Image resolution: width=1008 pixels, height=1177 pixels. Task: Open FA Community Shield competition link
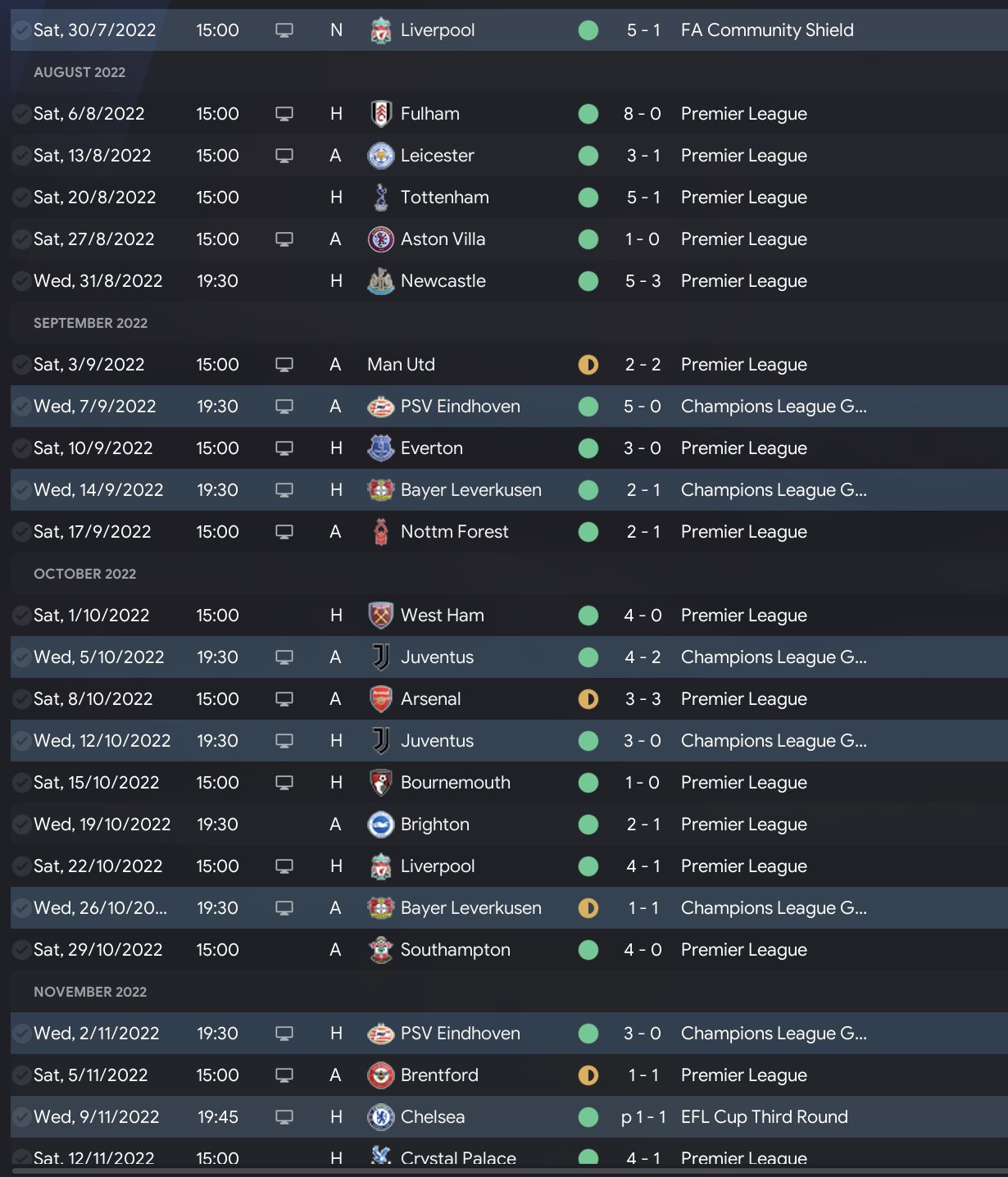[767, 30]
